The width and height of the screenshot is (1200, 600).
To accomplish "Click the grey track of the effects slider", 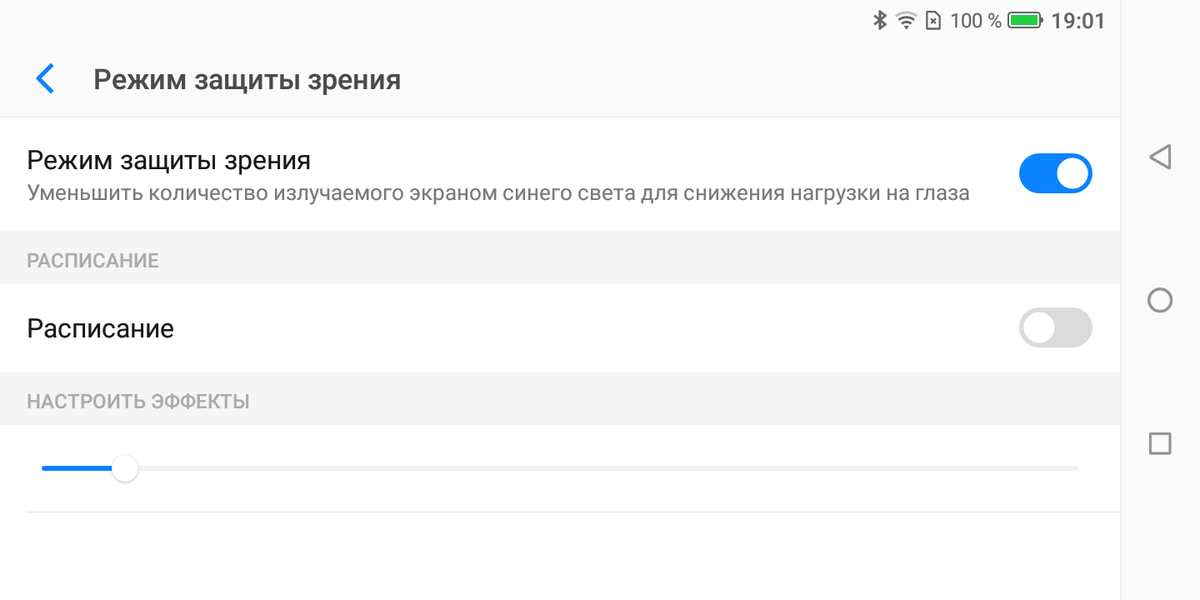I will click(x=600, y=468).
